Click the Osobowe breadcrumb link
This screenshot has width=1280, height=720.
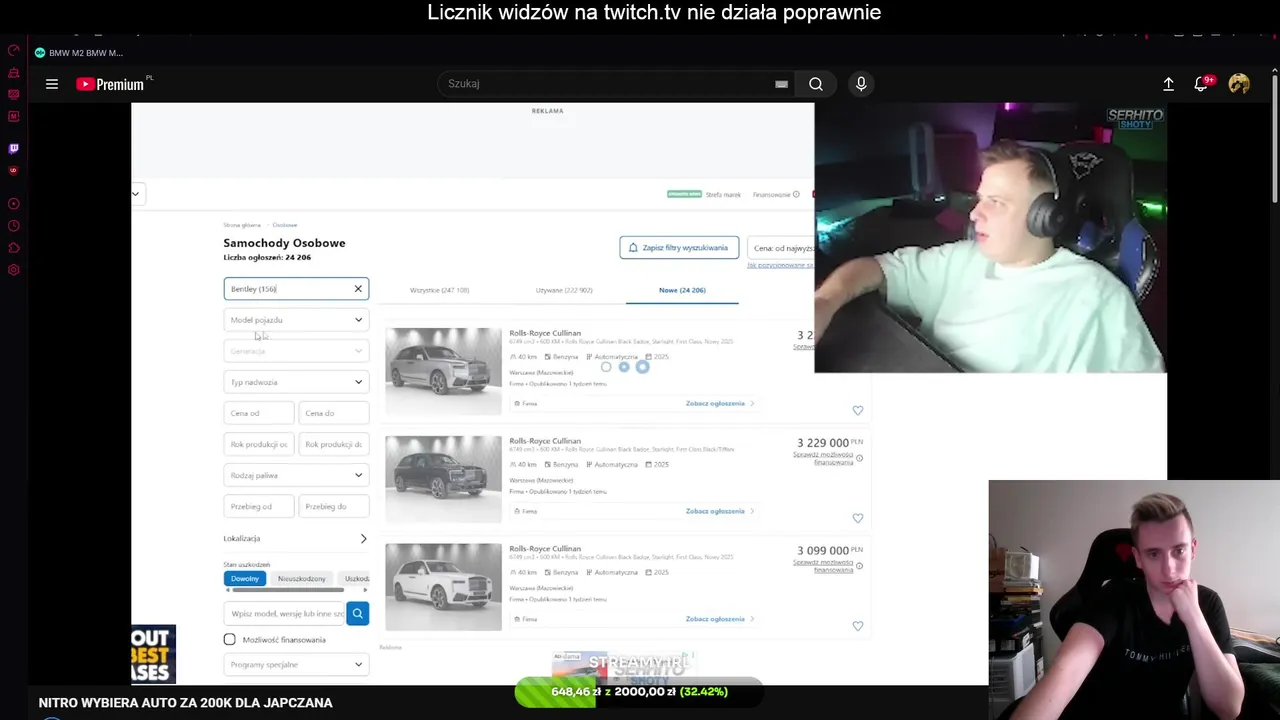pos(285,225)
